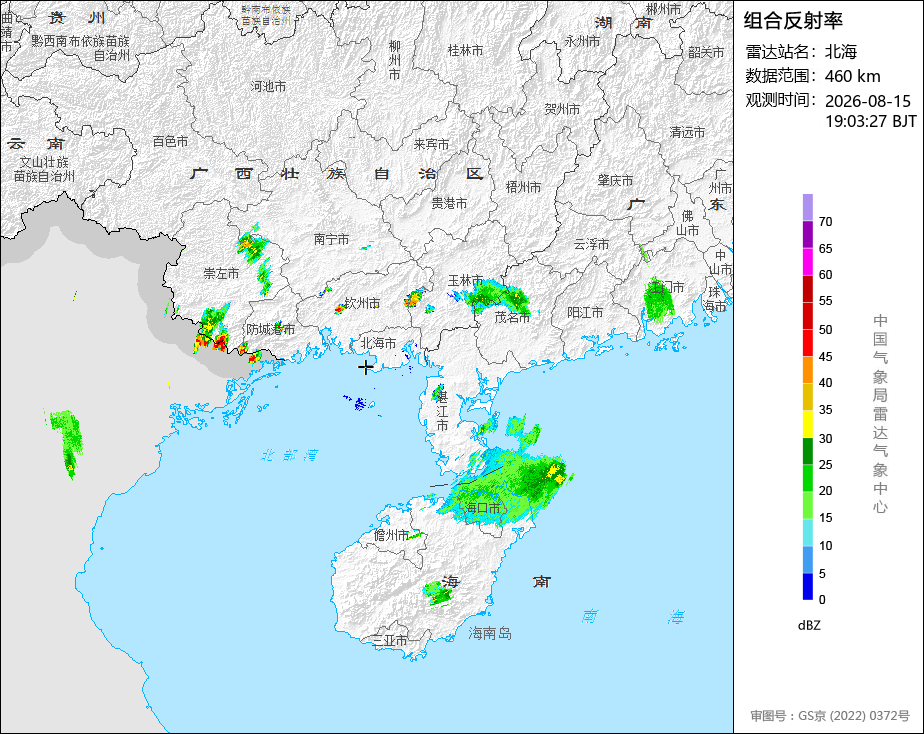Screen dimensions: 924x734
Task: Click the 南宁市 city label
Action: [331, 239]
